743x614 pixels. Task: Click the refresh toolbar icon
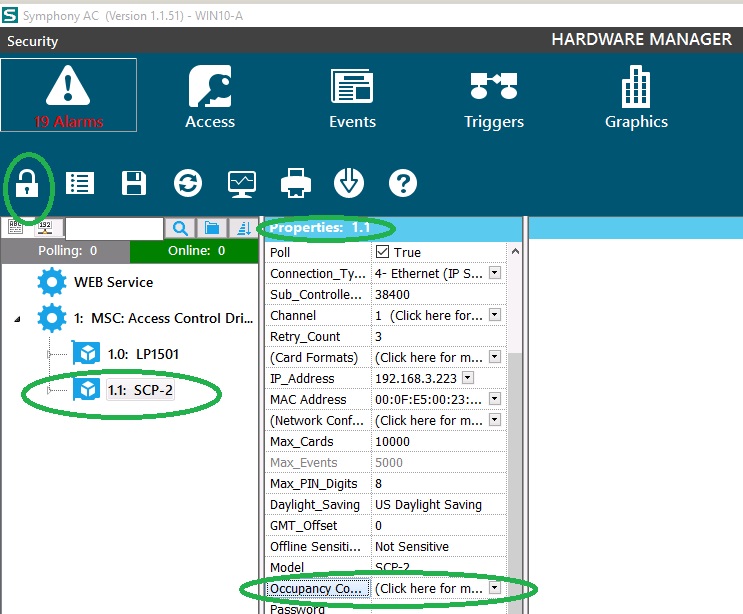tap(188, 183)
